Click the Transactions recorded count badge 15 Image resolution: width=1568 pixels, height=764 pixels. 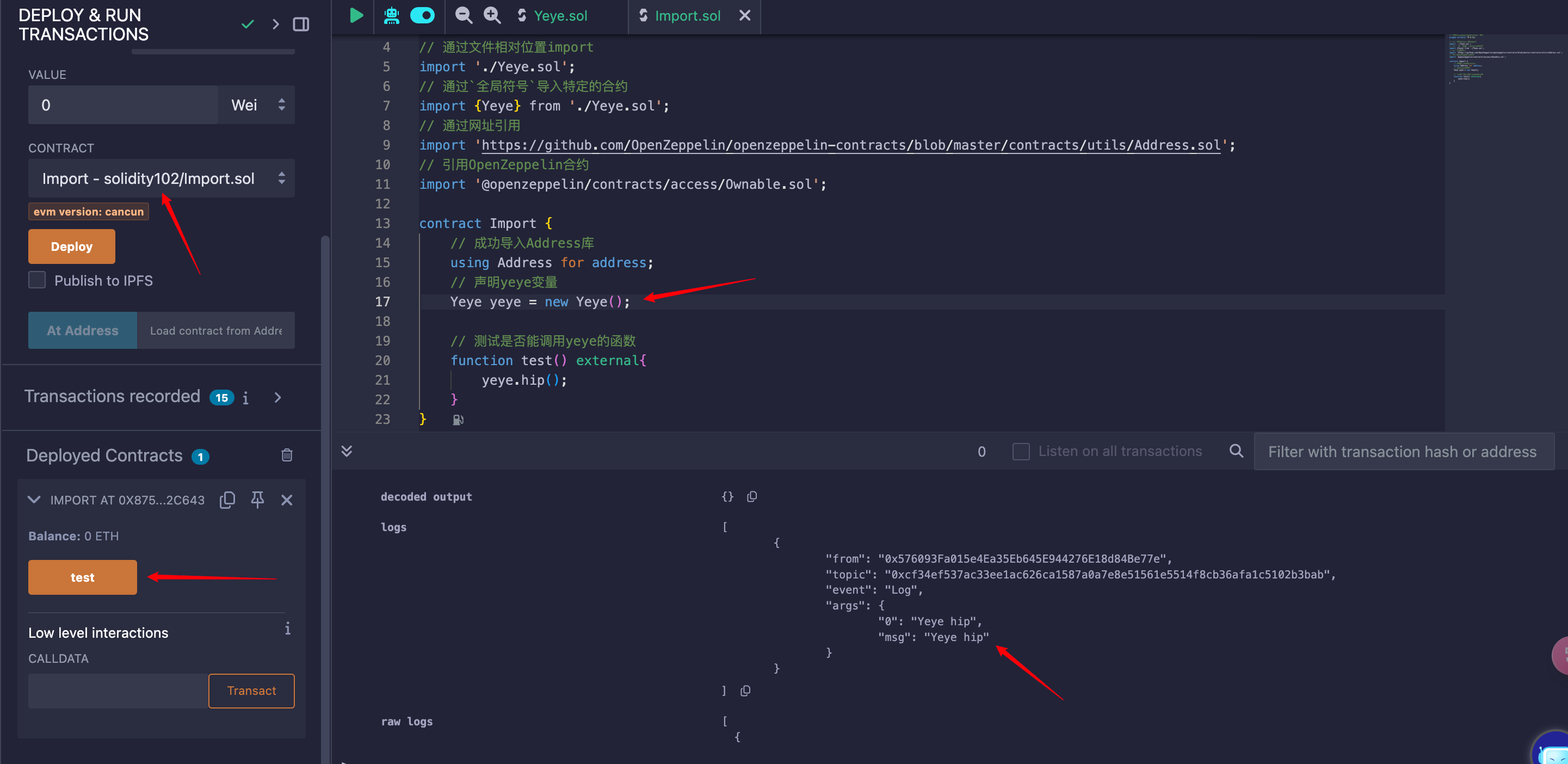221,398
